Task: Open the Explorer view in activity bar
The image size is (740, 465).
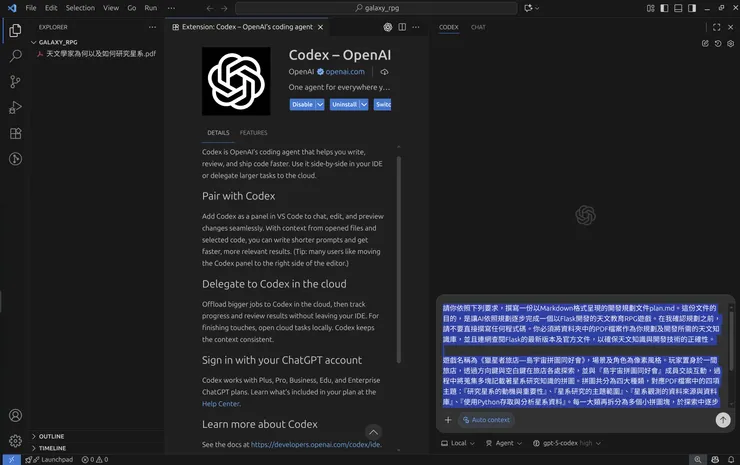Action: click(15, 31)
